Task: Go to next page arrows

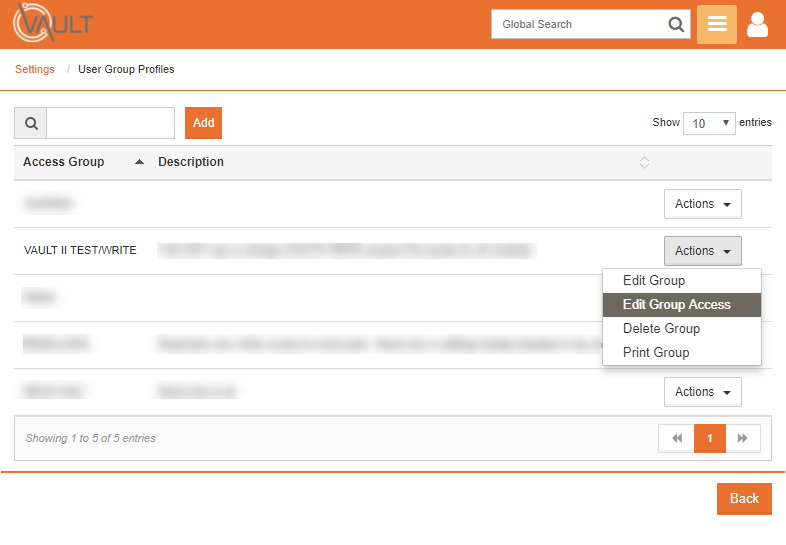Action: [743, 438]
